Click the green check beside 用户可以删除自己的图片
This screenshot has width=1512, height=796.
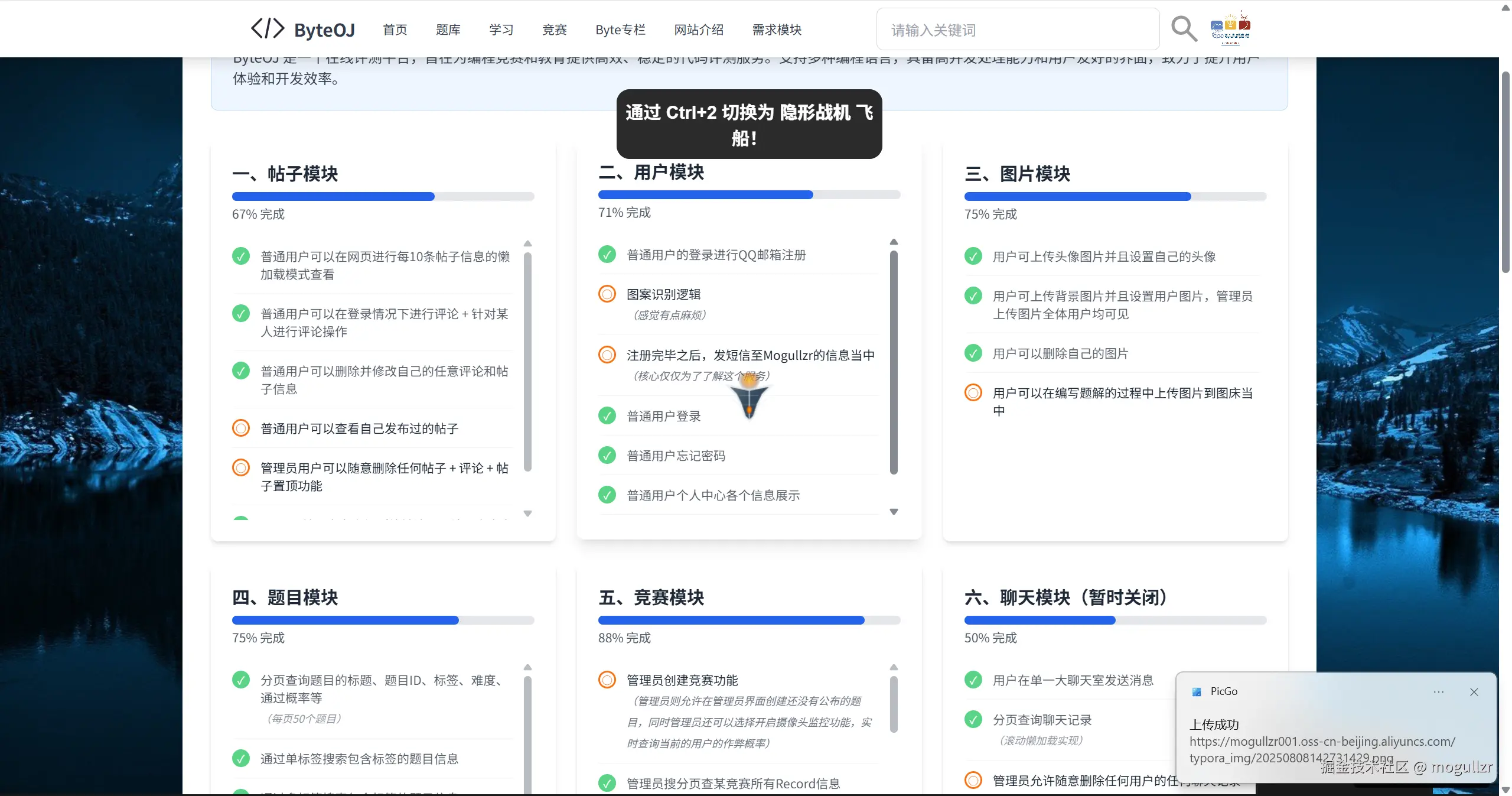click(973, 353)
